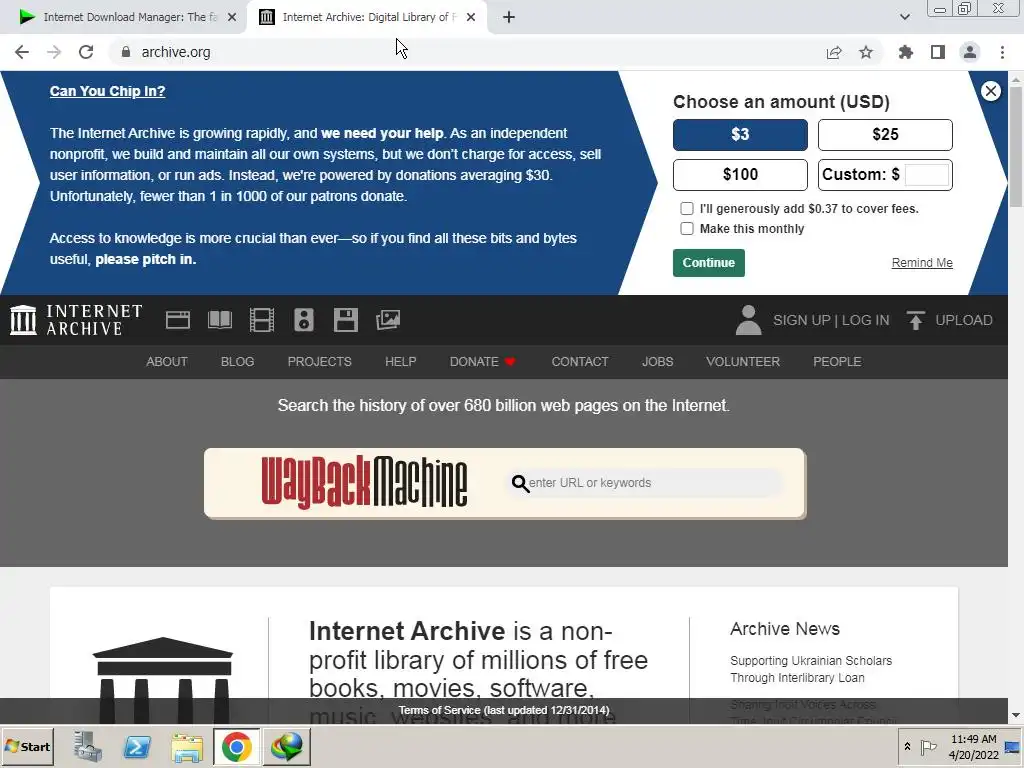The image size is (1024, 768).
Task: Open Supporting Ukrainian Scholars news link
Action: (x=810, y=669)
